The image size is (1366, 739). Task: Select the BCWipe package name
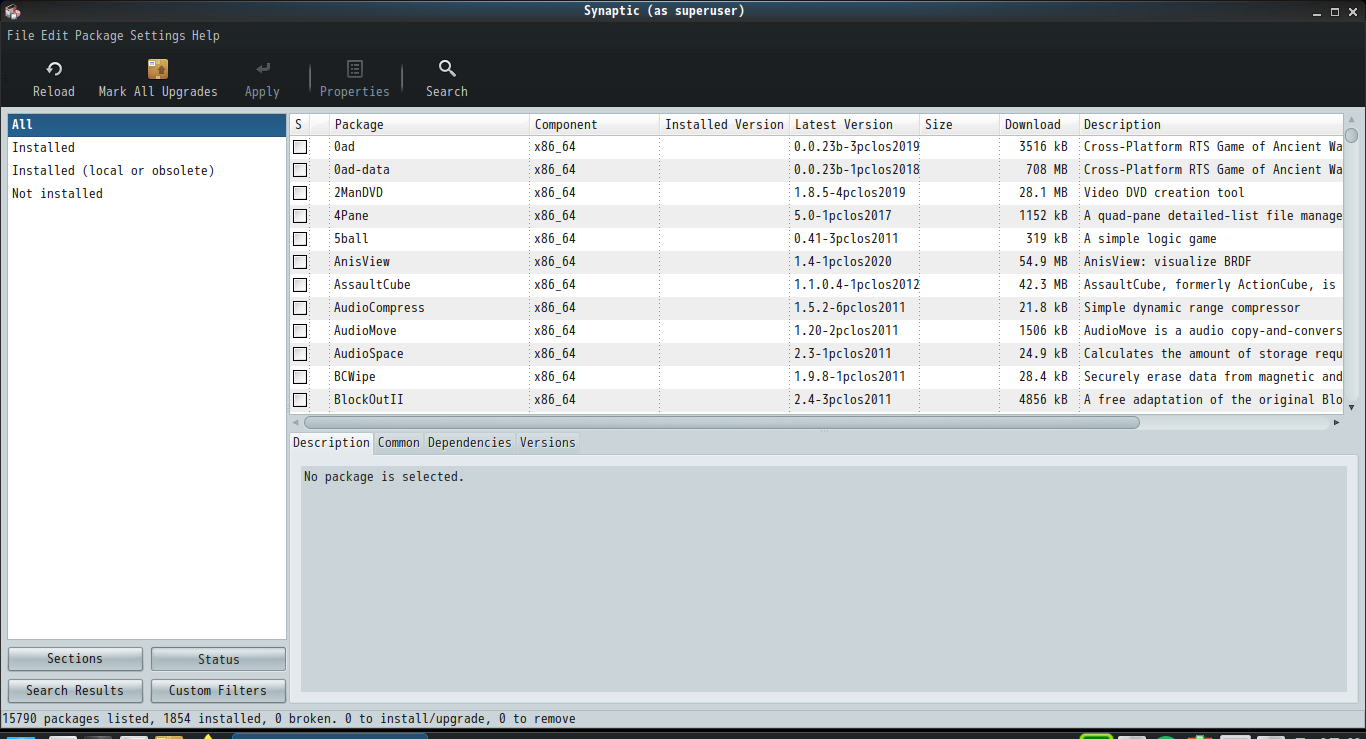click(x=355, y=377)
